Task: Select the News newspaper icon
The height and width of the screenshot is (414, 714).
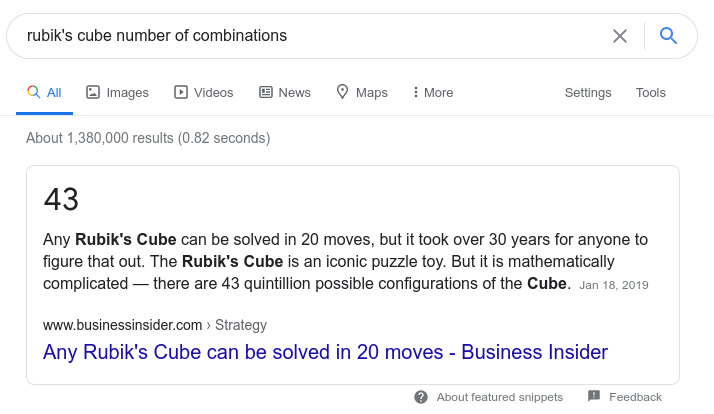Action: (266, 92)
